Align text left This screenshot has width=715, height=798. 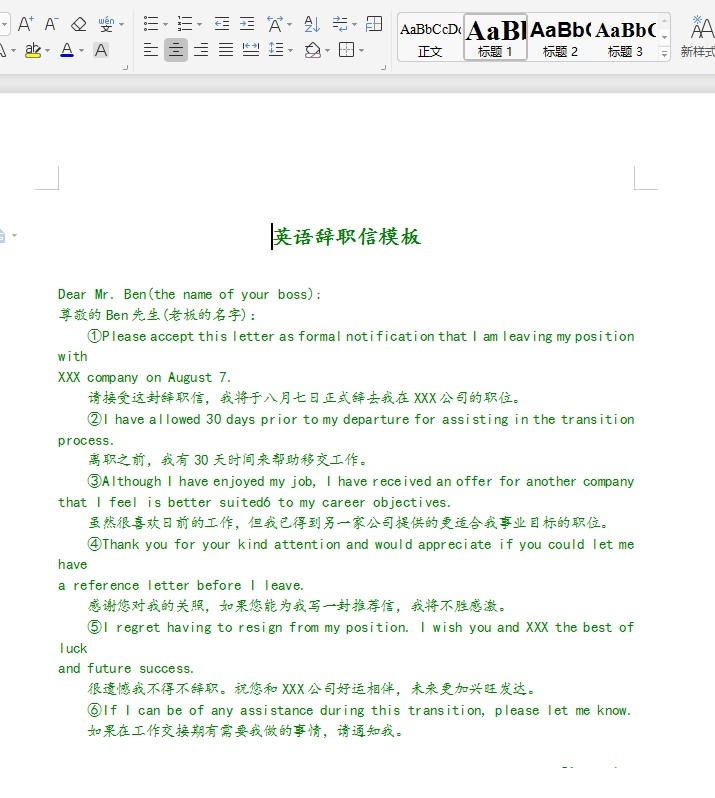click(x=151, y=50)
